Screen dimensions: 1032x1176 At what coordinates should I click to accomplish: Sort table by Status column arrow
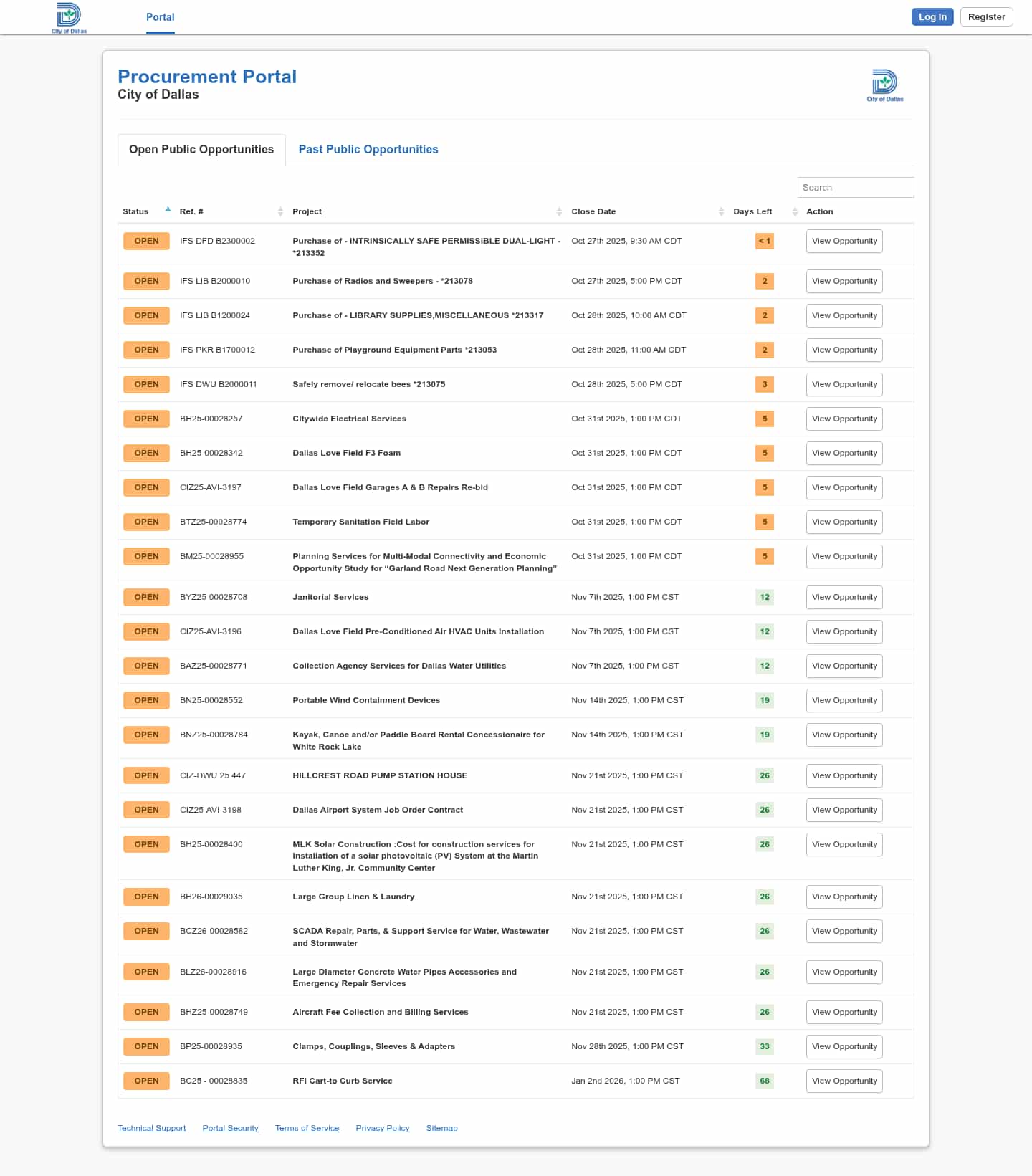coord(168,210)
